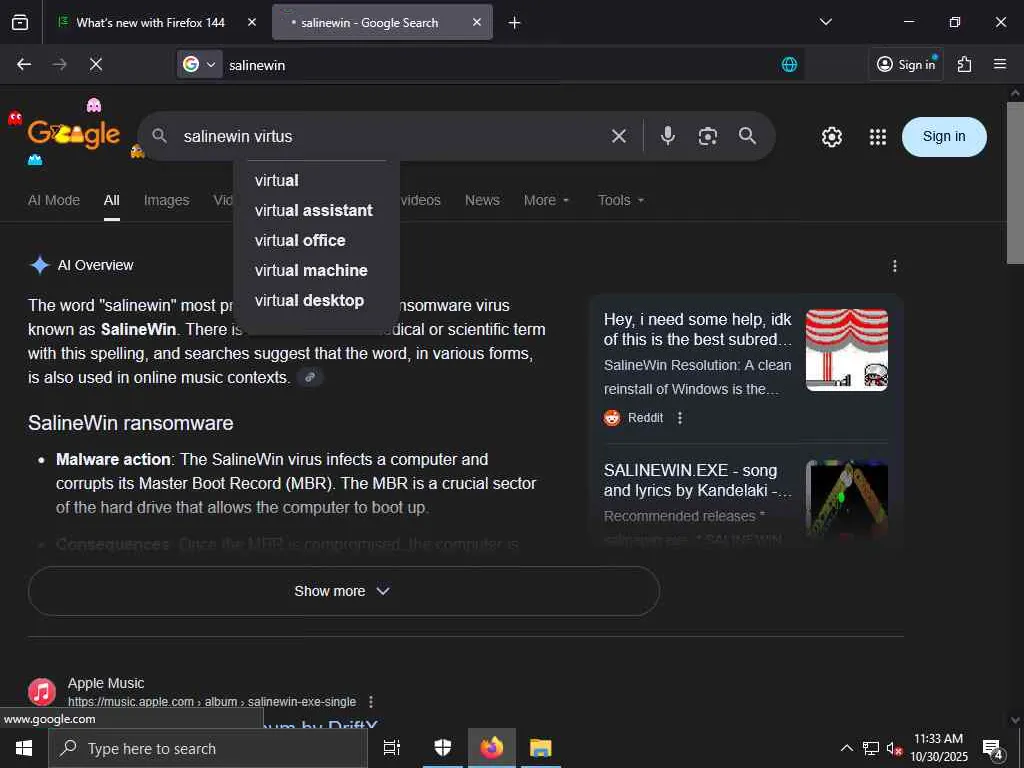This screenshot has height=768, width=1024.
Task: Open search by image camera icon
Action: (x=708, y=136)
